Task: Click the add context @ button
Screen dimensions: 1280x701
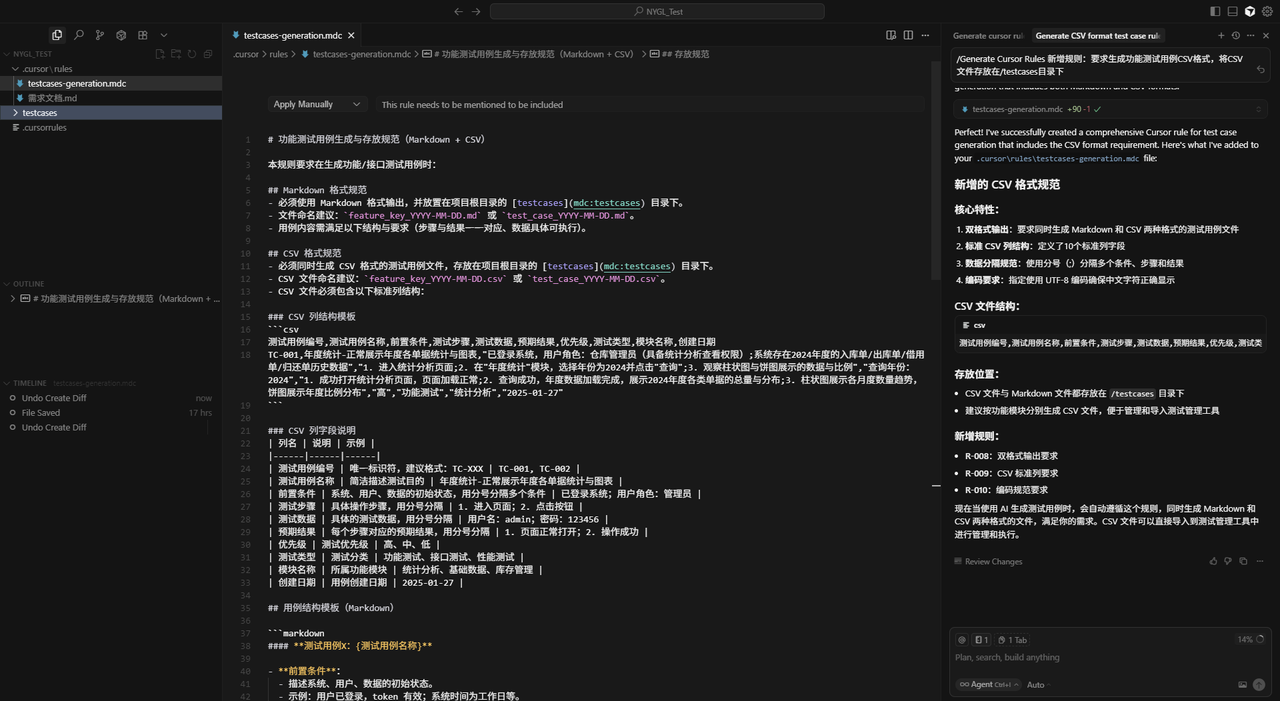Action: pos(962,640)
